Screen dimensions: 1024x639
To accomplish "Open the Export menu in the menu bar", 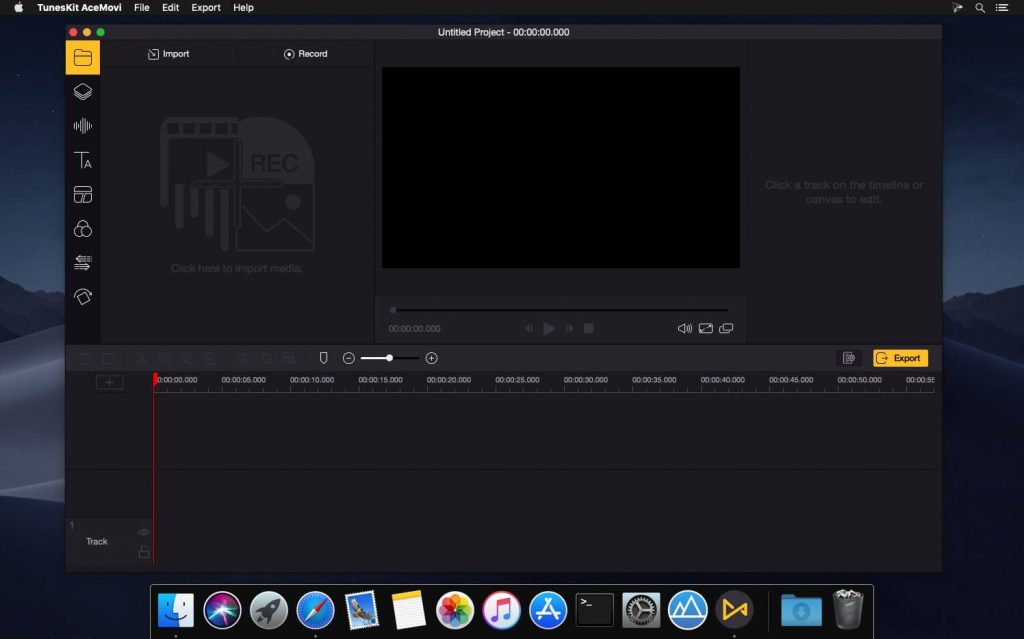I will 205,8.
